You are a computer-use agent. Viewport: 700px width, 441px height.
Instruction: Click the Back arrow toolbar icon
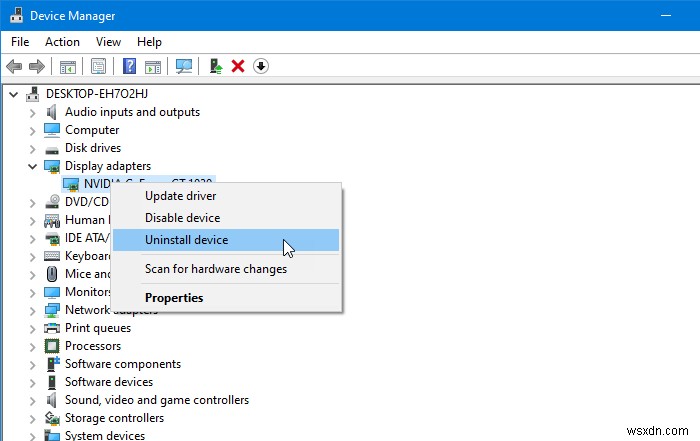click(14, 67)
